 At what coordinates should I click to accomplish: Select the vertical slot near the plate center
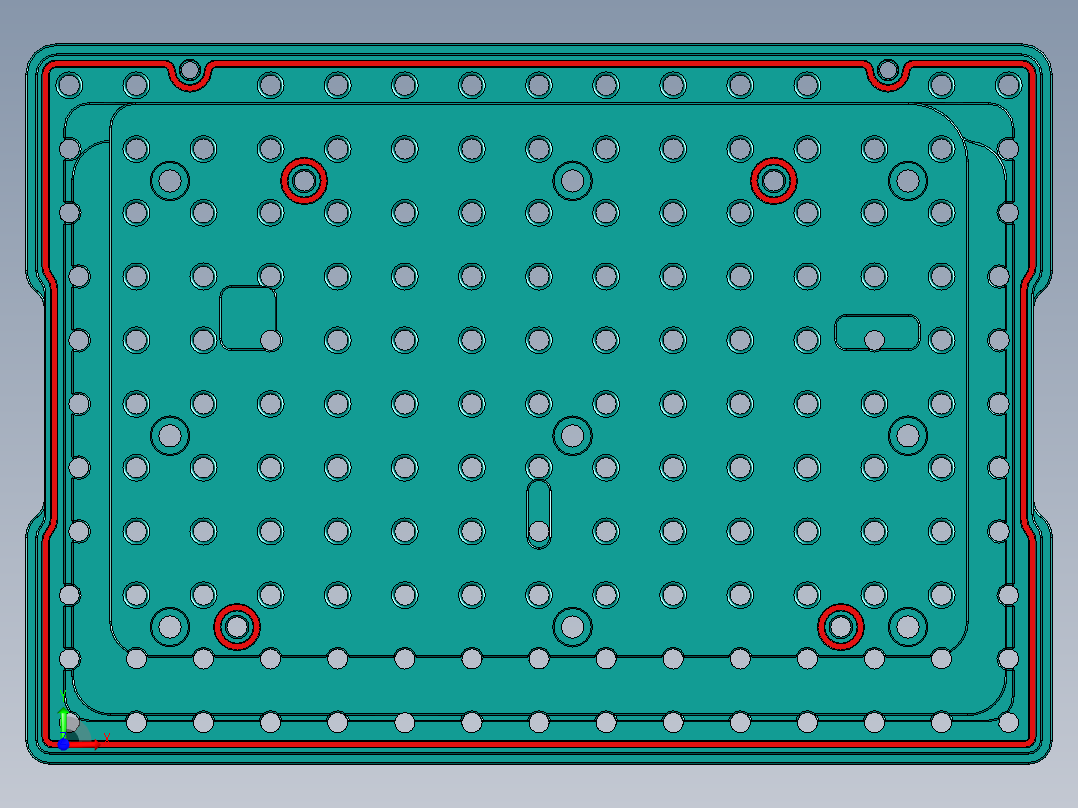click(539, 514)
